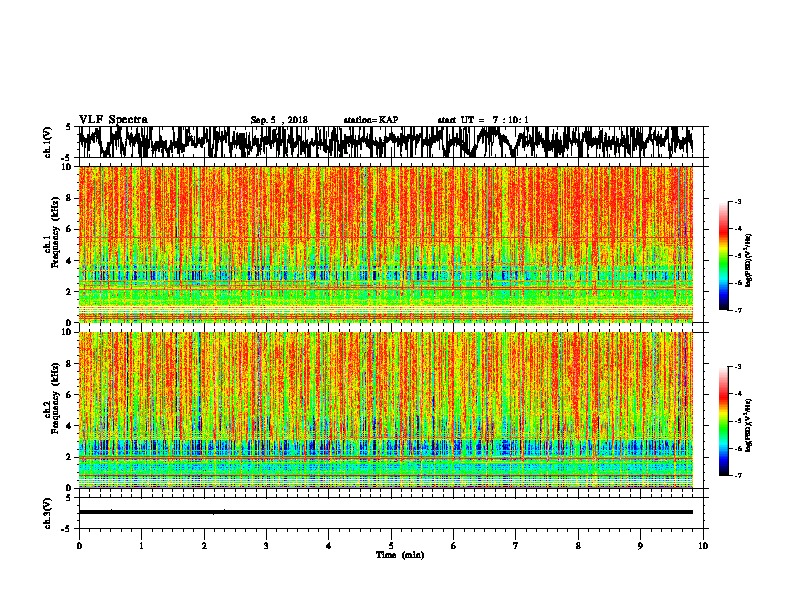Click the 'VLF Spectra' title text

click(113, 119)
